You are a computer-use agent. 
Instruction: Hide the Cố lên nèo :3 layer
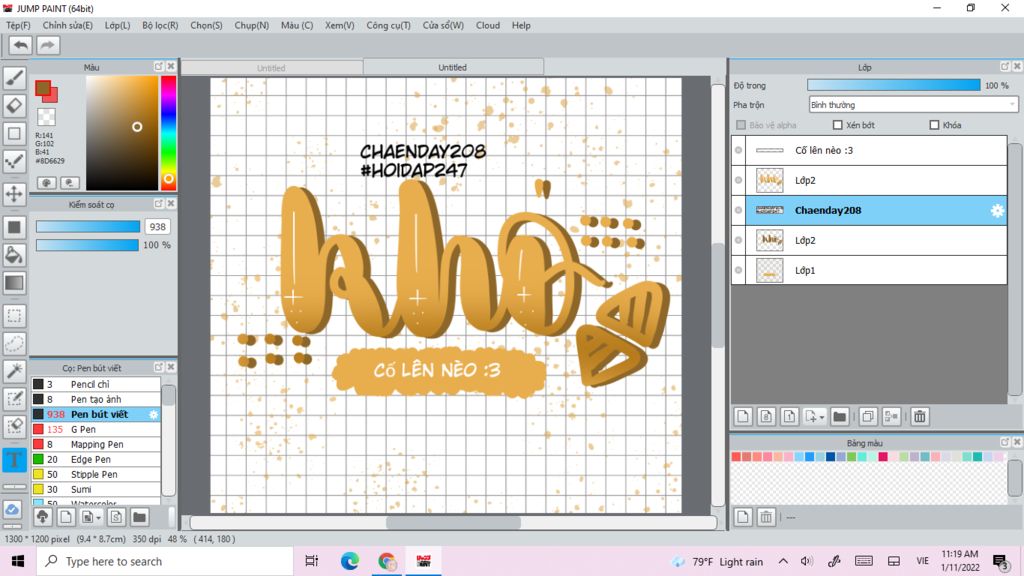tap(739, 150)
